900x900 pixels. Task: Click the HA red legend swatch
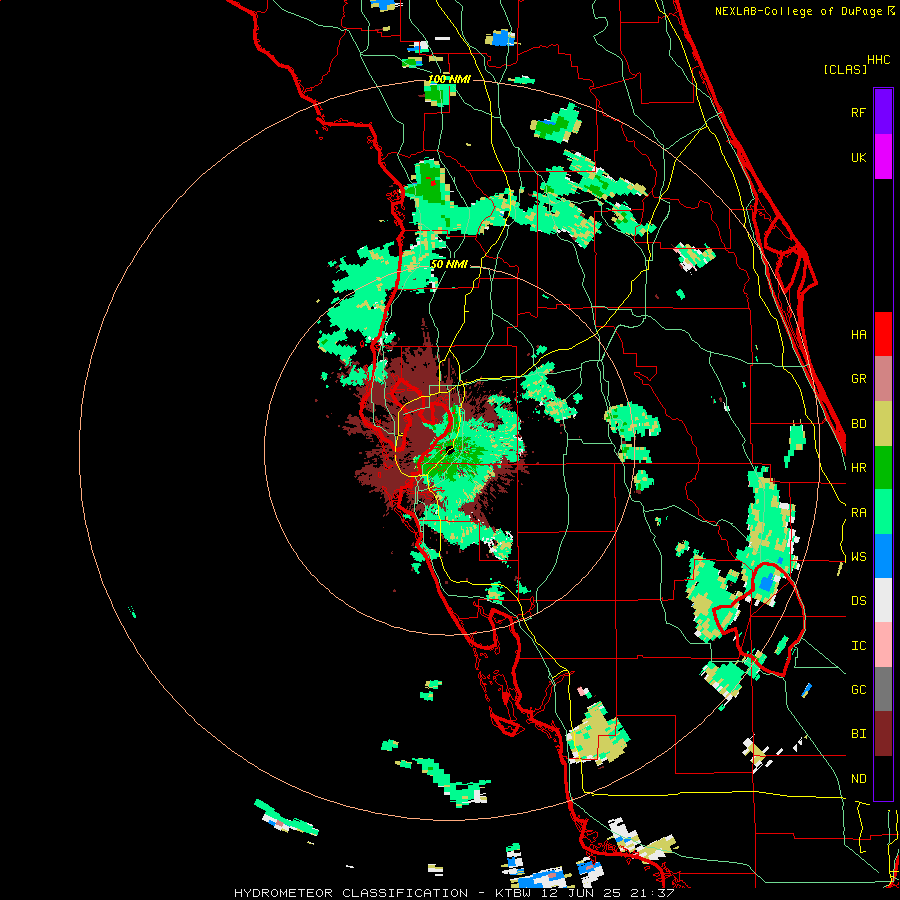(883, 334)
